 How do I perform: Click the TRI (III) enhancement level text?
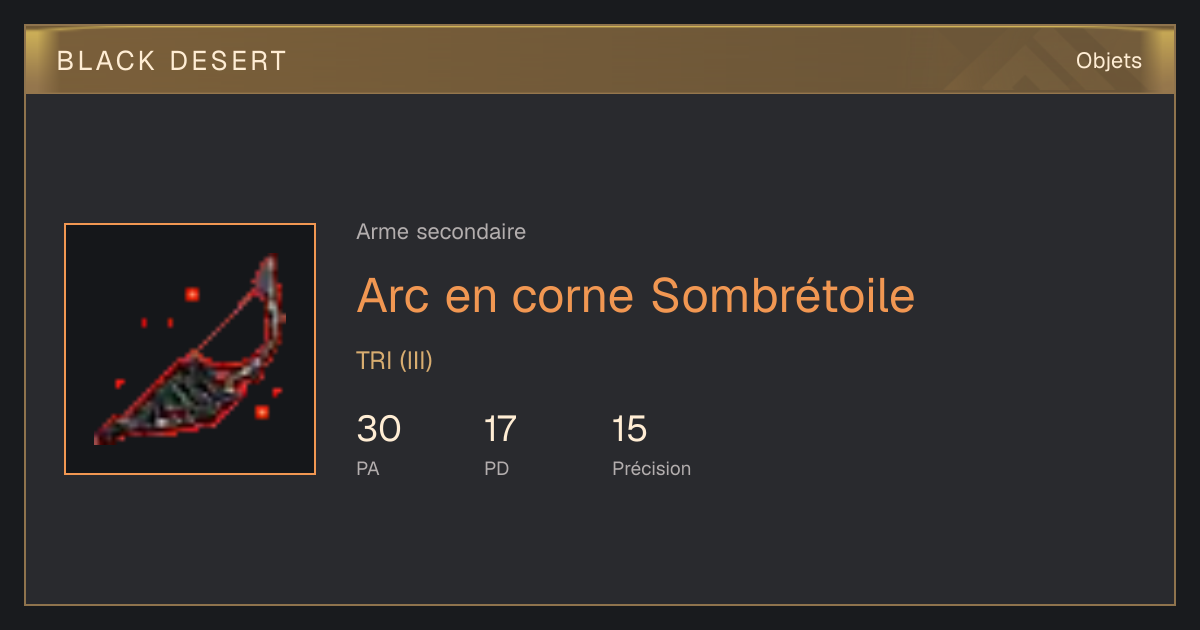(394, 361)
